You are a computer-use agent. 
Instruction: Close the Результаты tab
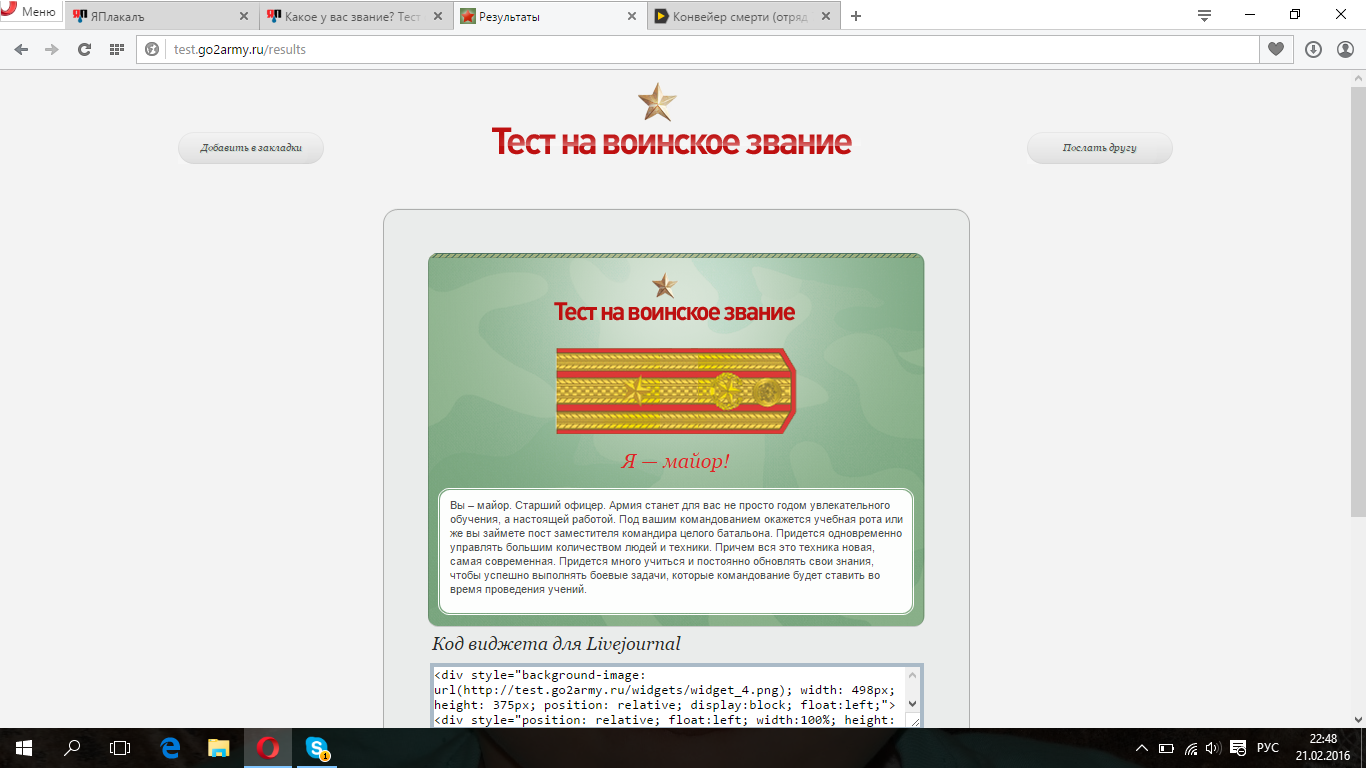coord(631,16)
